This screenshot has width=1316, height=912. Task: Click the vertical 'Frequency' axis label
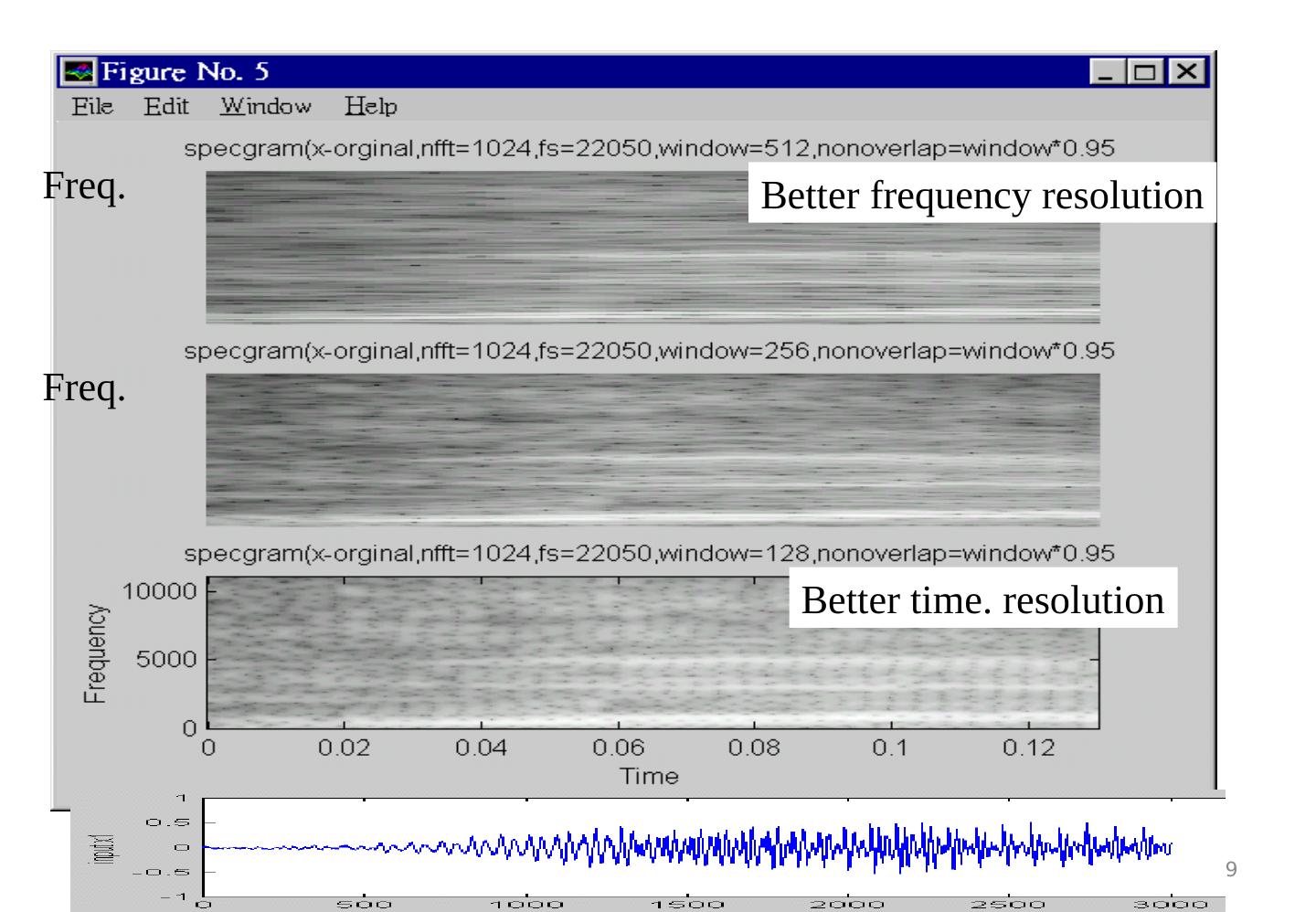click(95, 653)
